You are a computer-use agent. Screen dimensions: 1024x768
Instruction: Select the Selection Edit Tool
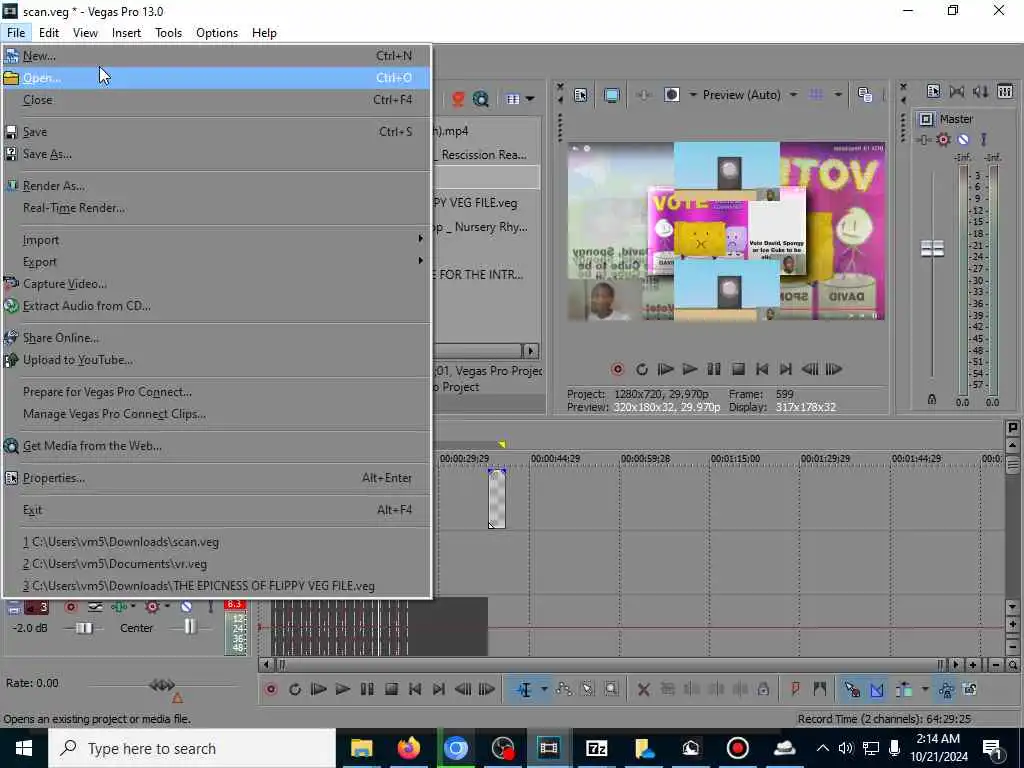(x=587, y=689)
